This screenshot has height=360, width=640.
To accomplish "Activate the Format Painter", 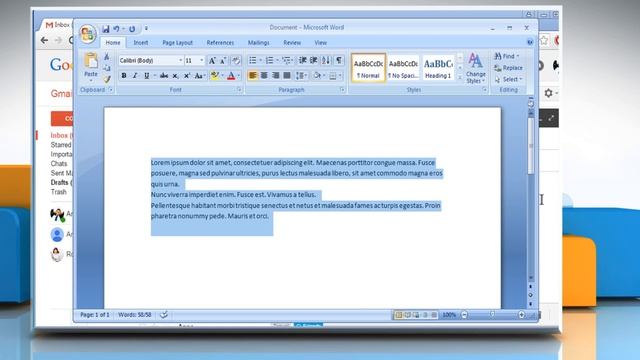I will click(107, 79).
